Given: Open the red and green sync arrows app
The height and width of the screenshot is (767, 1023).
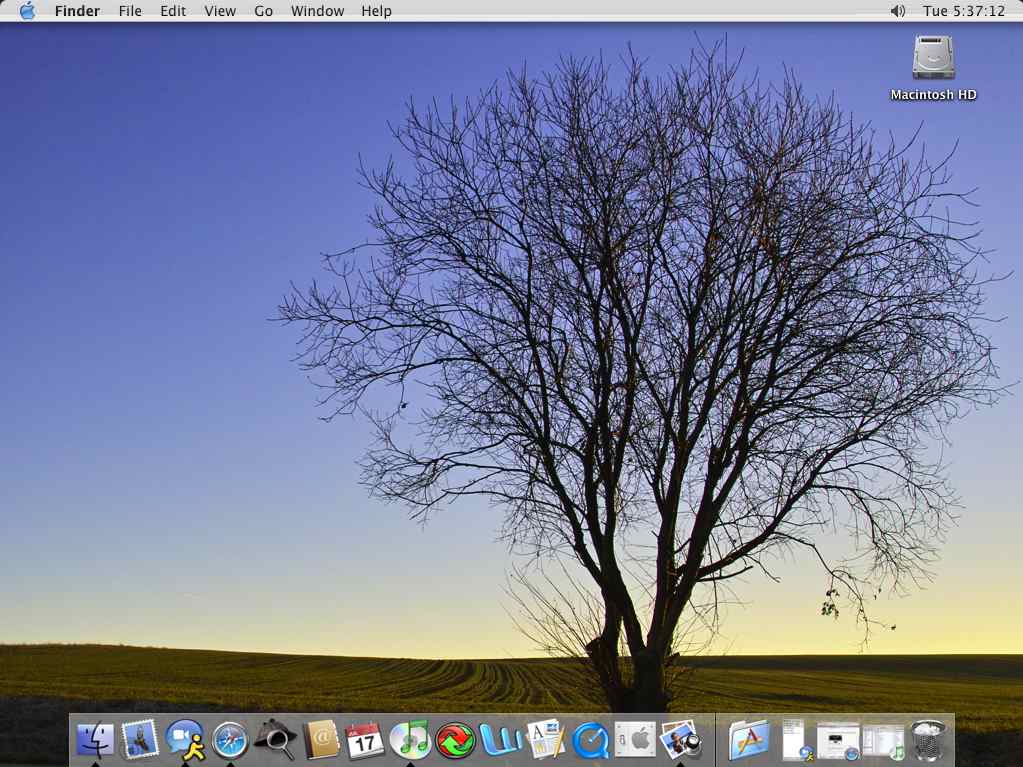Looking at the screenshot, I should pyautogui.click(x=455, y=741).
